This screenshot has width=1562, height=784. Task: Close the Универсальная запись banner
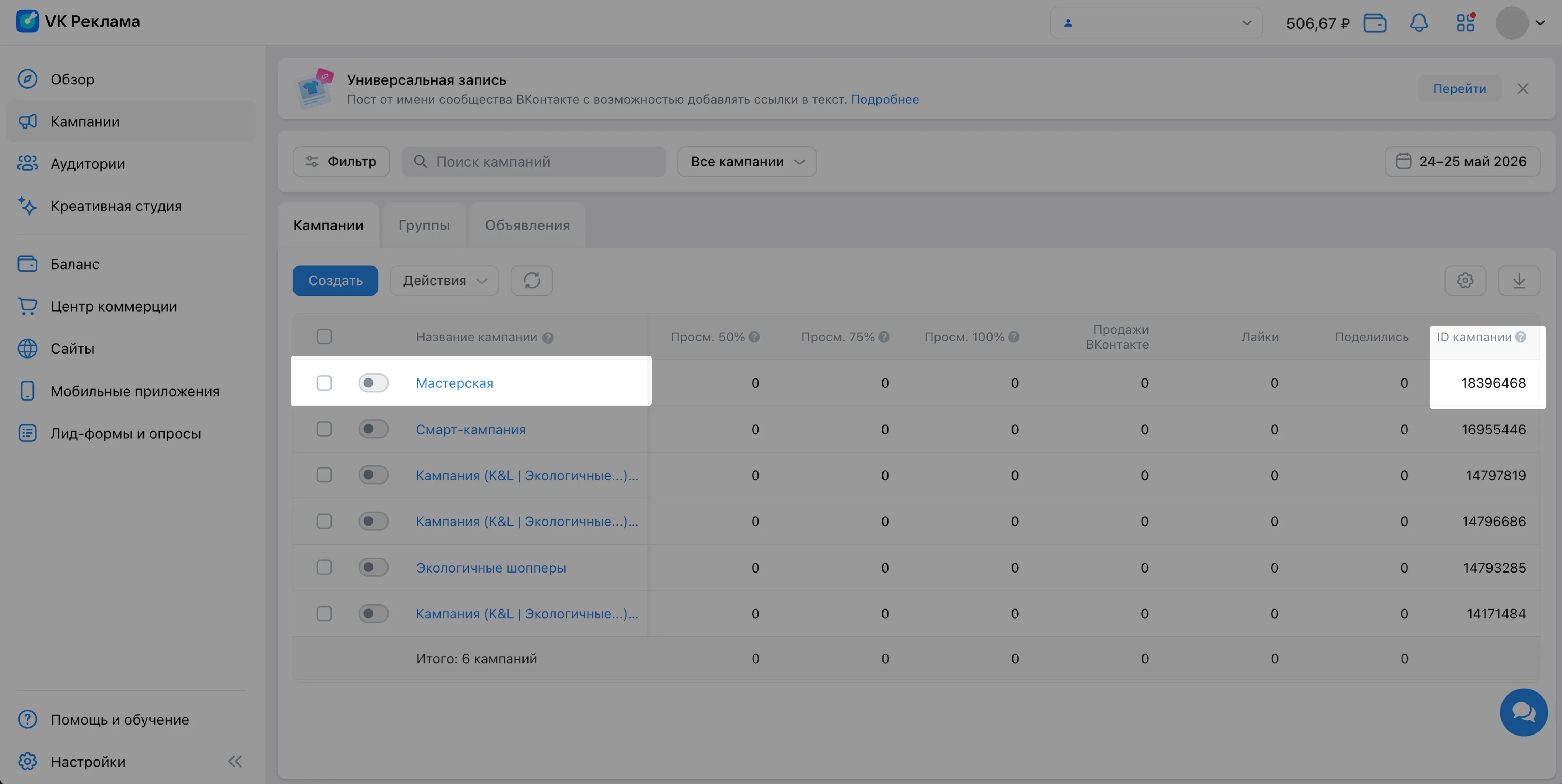tap(1522, 89)
